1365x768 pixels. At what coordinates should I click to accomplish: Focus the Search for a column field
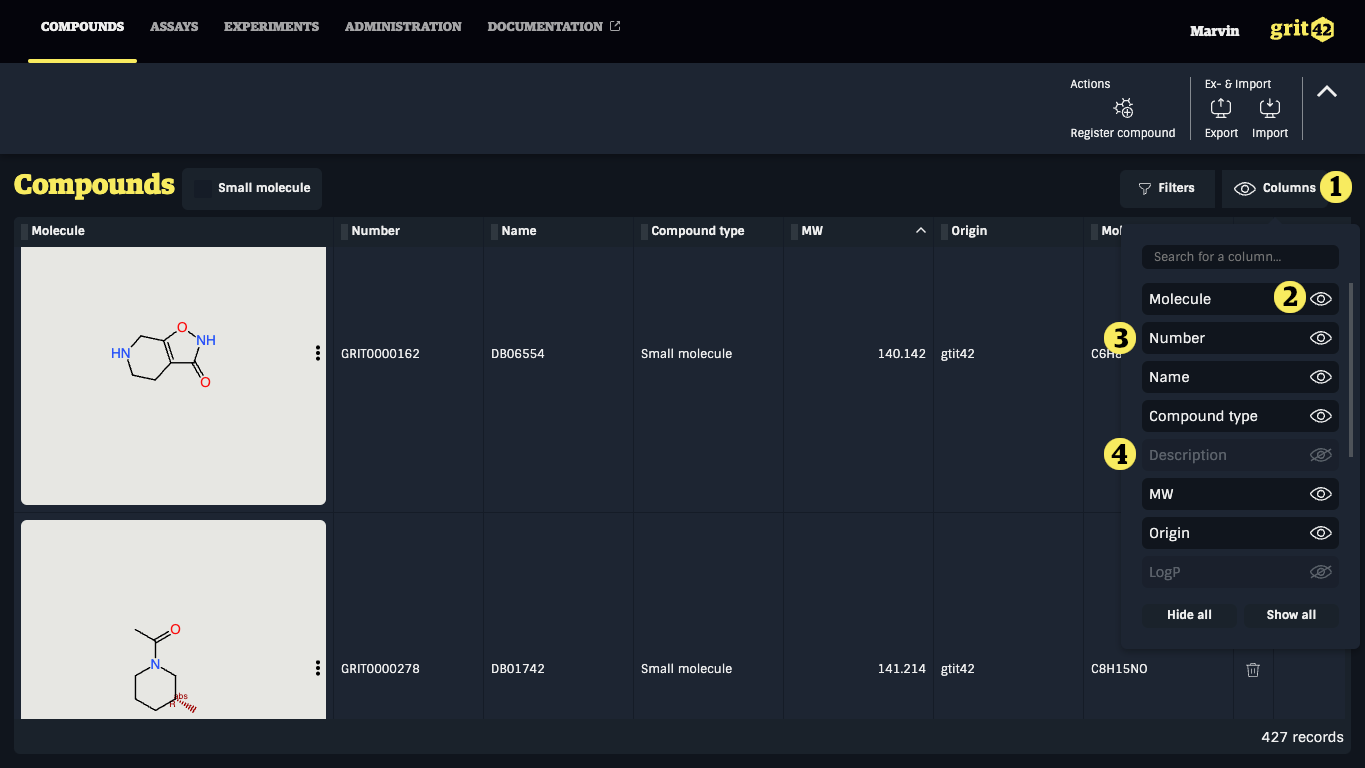1240,257
